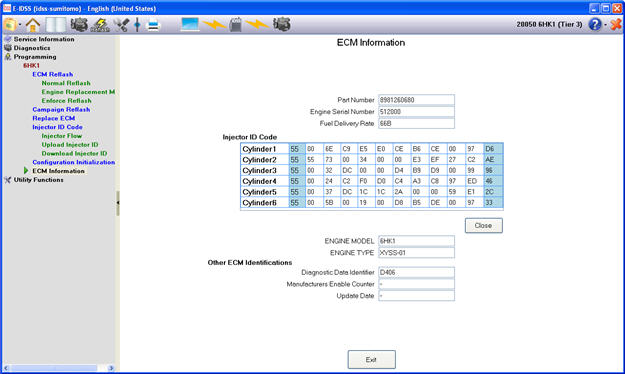Image resolution: width=625 pixels, height=374 pixels.
Task: Click the Fuel Delivery Rate field
Action: (416, 124)
